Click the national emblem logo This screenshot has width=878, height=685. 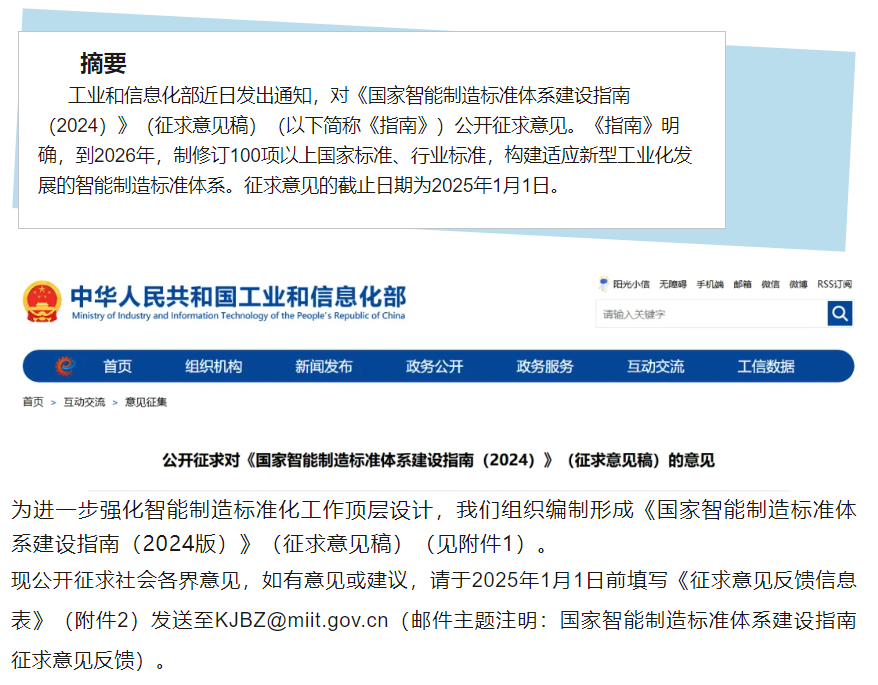click(42, 301)
